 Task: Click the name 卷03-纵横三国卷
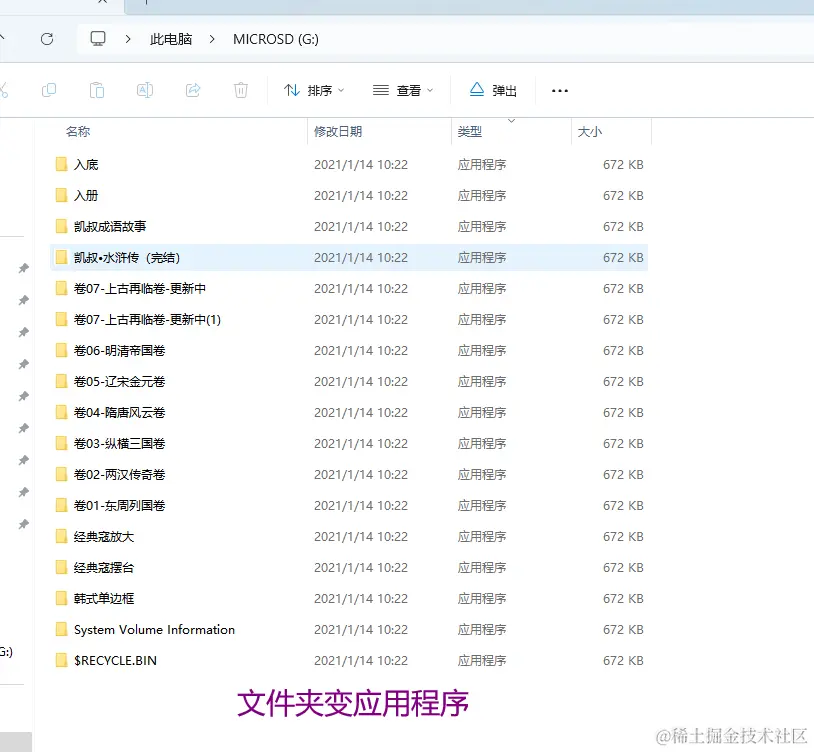pyautogui.click(x=119, y=444)
